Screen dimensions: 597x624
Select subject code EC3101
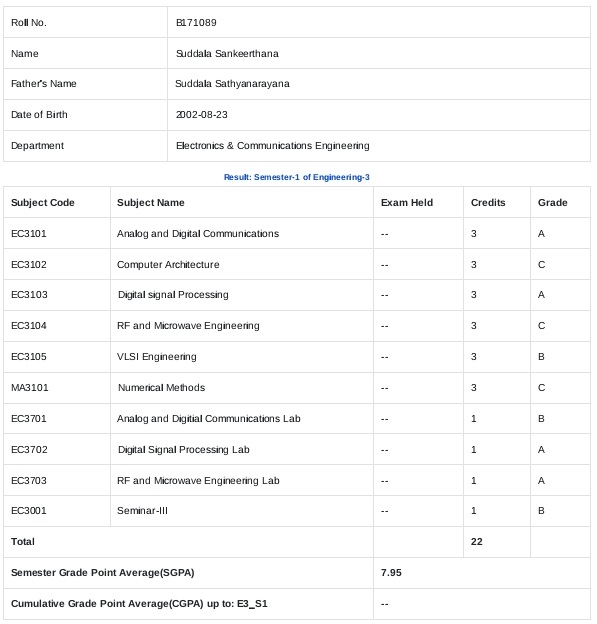point(29,234)
